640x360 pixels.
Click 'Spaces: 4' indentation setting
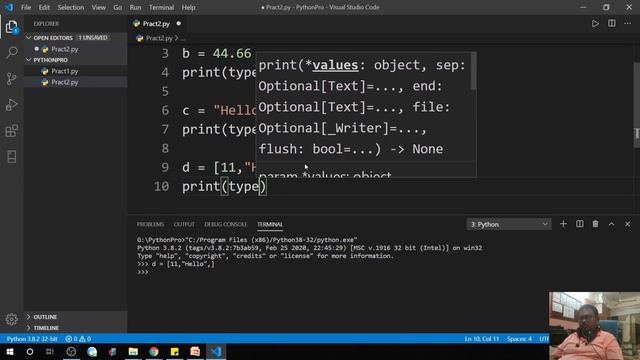pyautogui.click(x=519, y=339)
